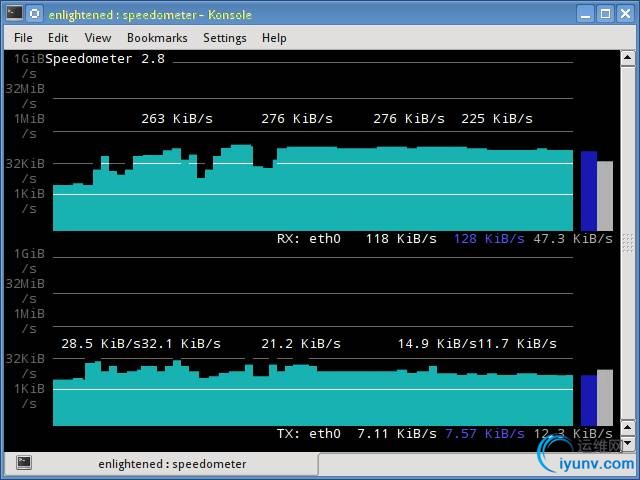
Task: Click the scrollbar down arrow at bottom
Action: coord(627,443)
